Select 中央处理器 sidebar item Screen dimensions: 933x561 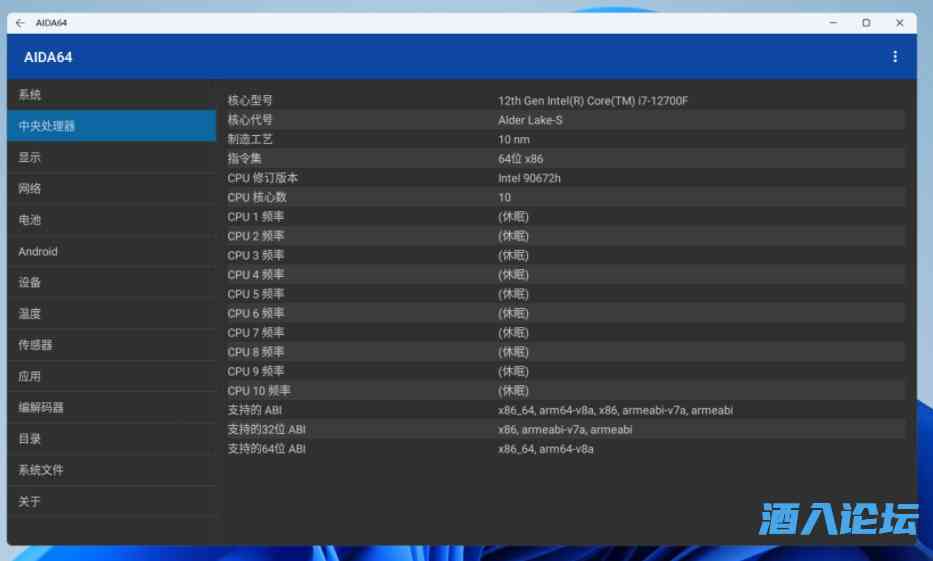click(x=111, y=126)
